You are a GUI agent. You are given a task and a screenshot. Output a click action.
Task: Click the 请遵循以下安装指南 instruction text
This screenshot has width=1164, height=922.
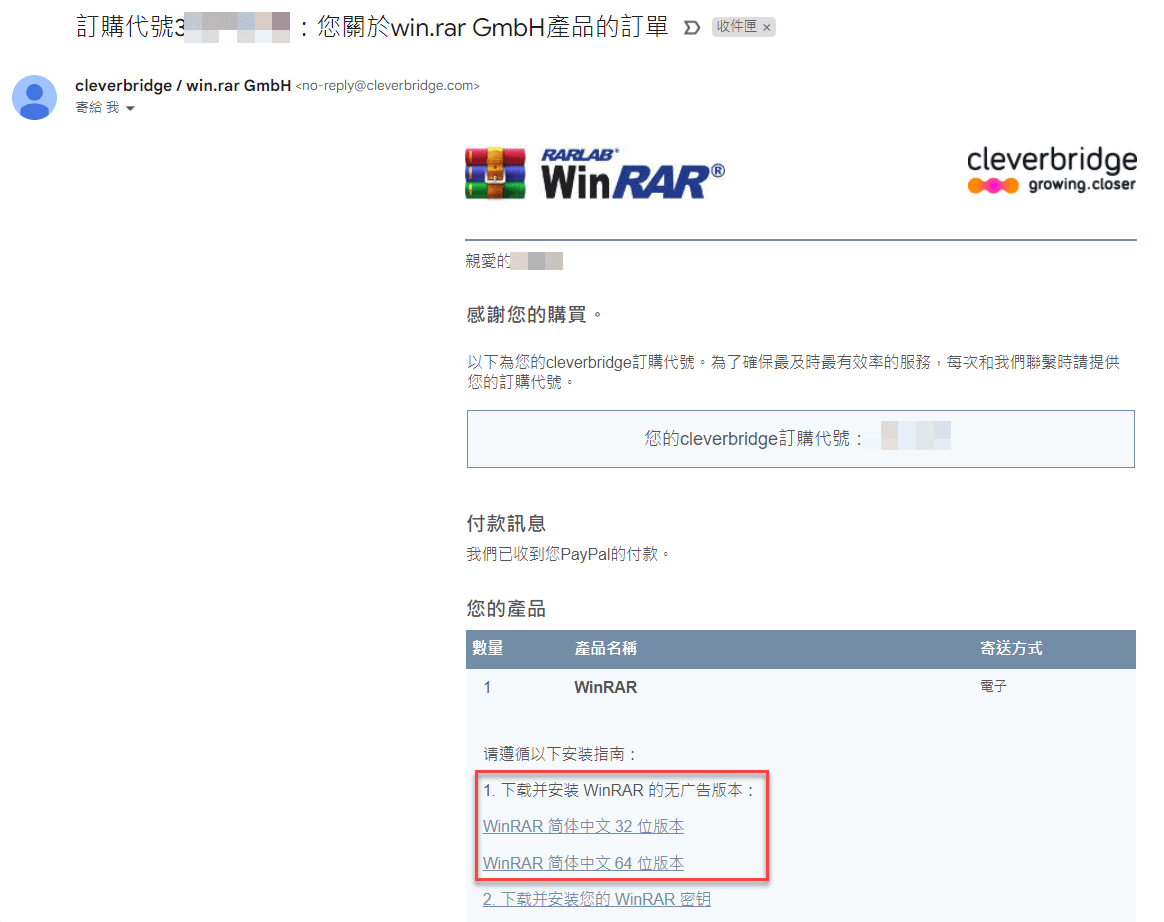[560, 754]
